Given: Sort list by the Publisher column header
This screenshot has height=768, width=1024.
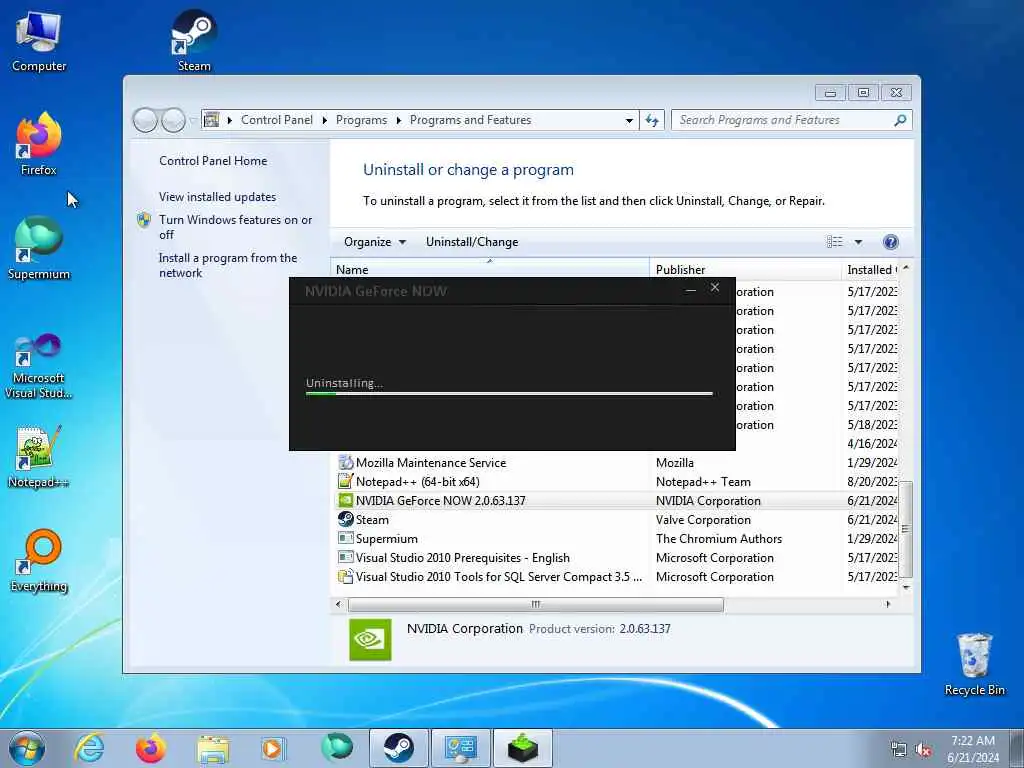Looking at the screenshot, I should point(745,269).
